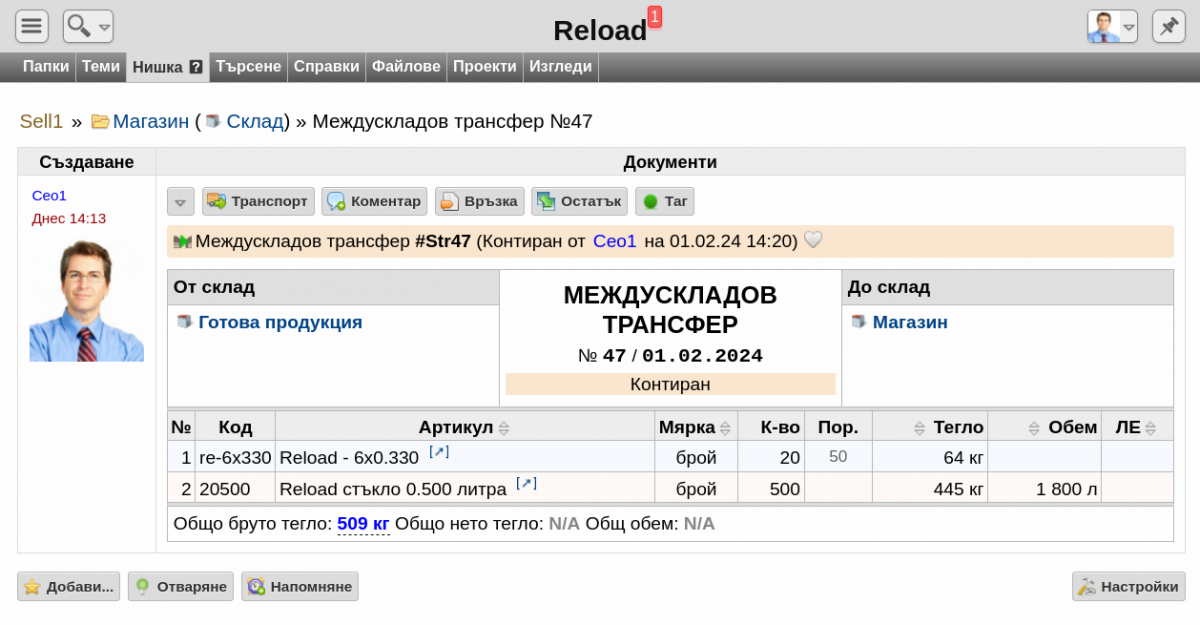Click the Отваряне button
Image resolution: width=1200 pixels, height=625 pixels.
pos(180,586)
